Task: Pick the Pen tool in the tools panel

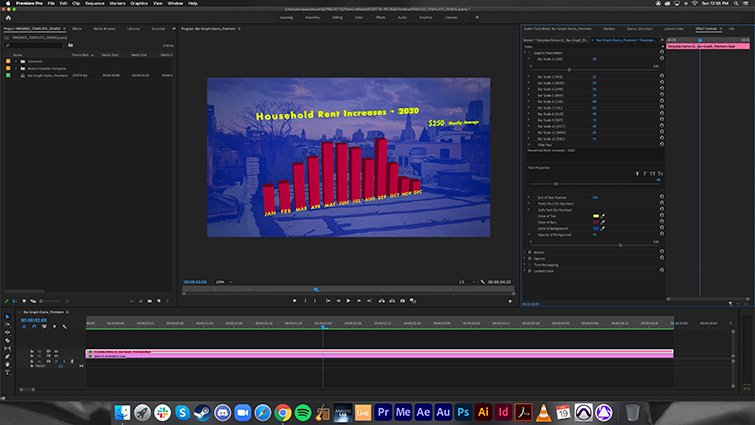Action: click(x=7, y=356)
